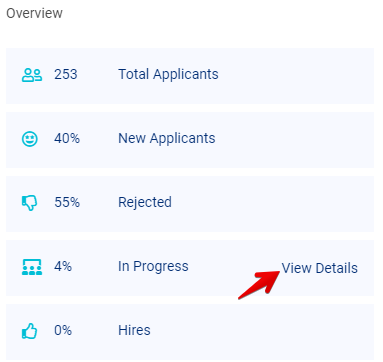Click the 0% hires value
This screenshot has height=362, width=383.
(63, 330)
